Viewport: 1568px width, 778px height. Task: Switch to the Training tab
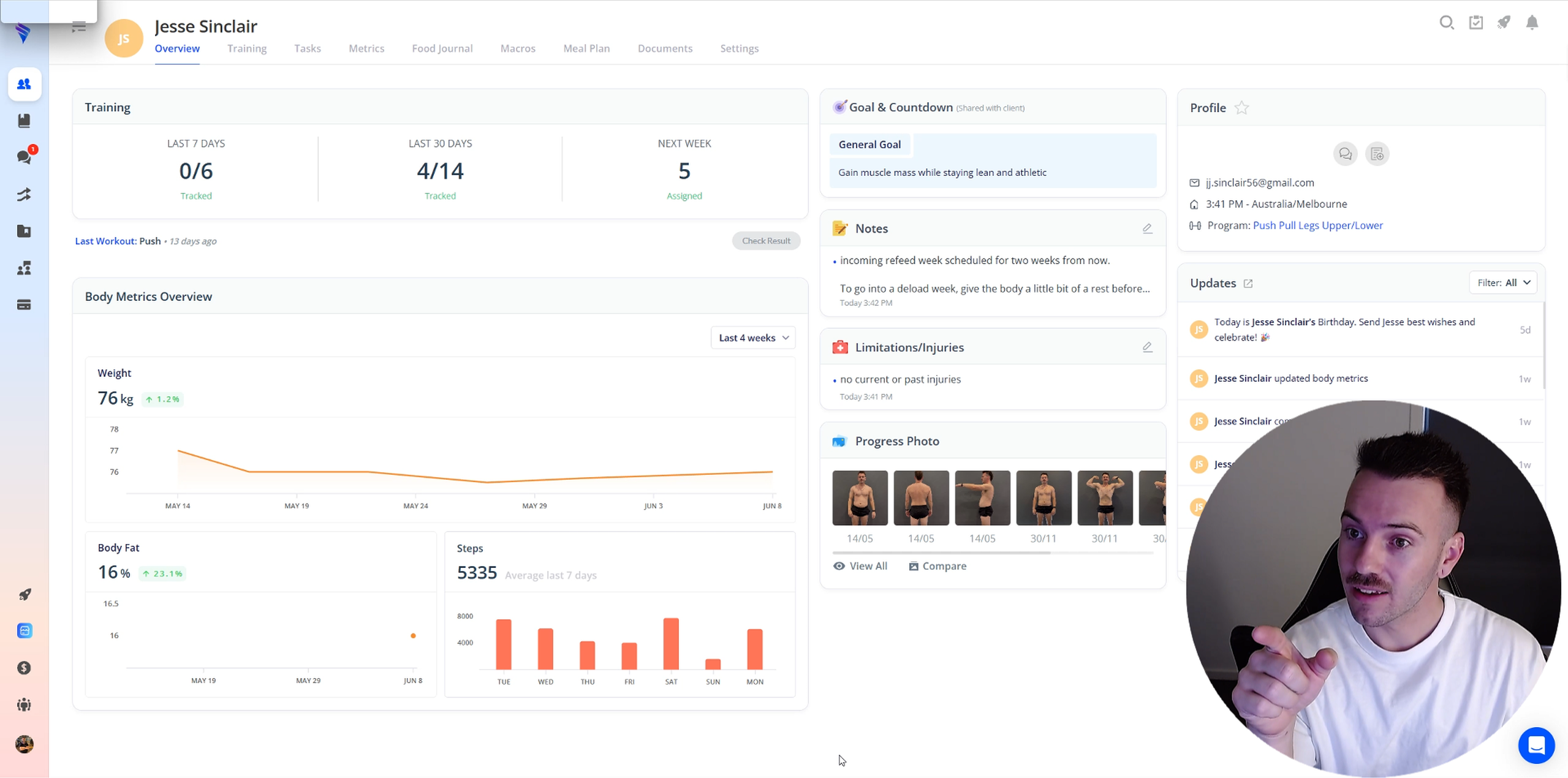coord(247,48)
